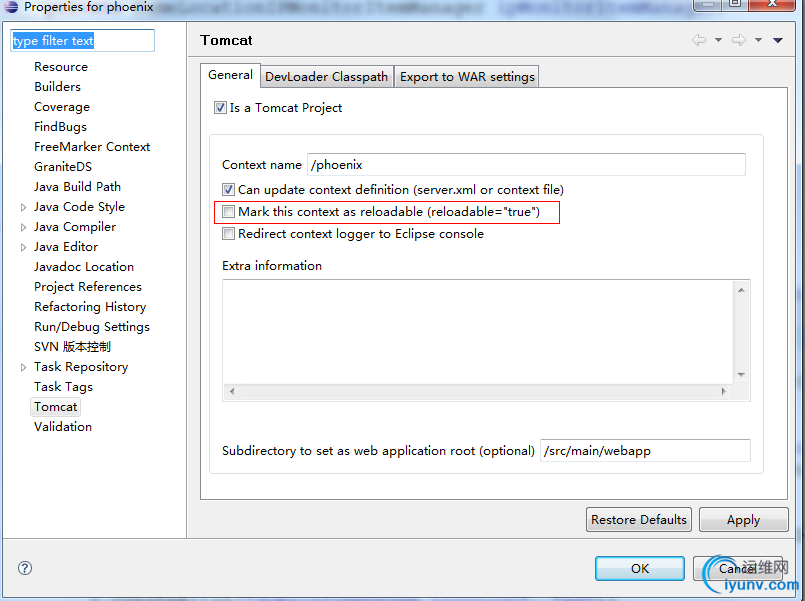This screenshot has width=805, height=601.
Task: Expand the Task Repository node
Action: point(23,367)
